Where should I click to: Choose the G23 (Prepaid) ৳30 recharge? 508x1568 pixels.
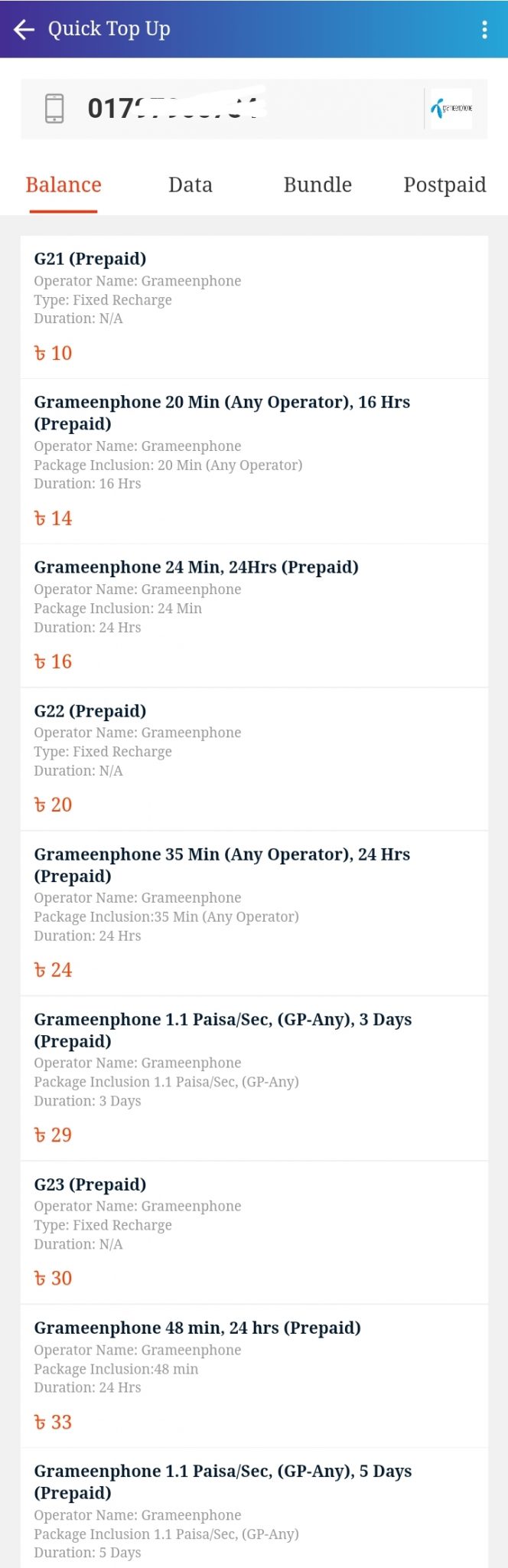tap(254, 1233)
